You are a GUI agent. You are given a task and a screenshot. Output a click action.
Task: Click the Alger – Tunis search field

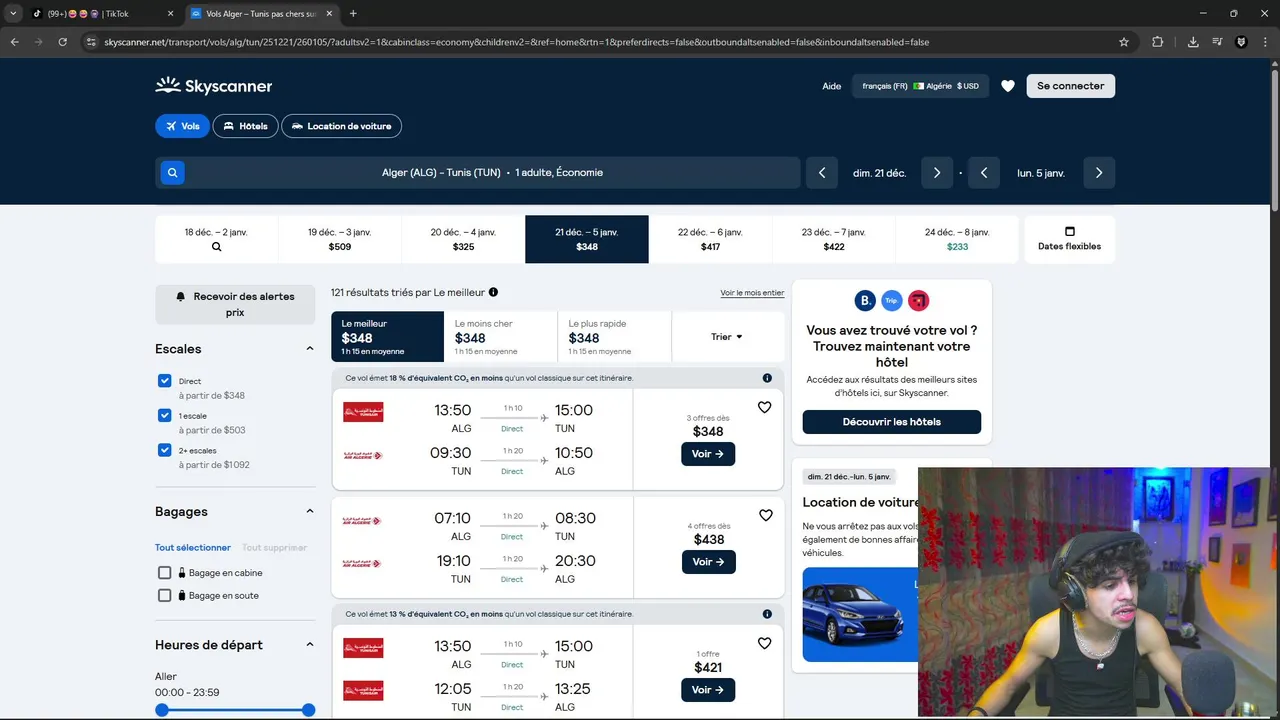tap(478, 173)
